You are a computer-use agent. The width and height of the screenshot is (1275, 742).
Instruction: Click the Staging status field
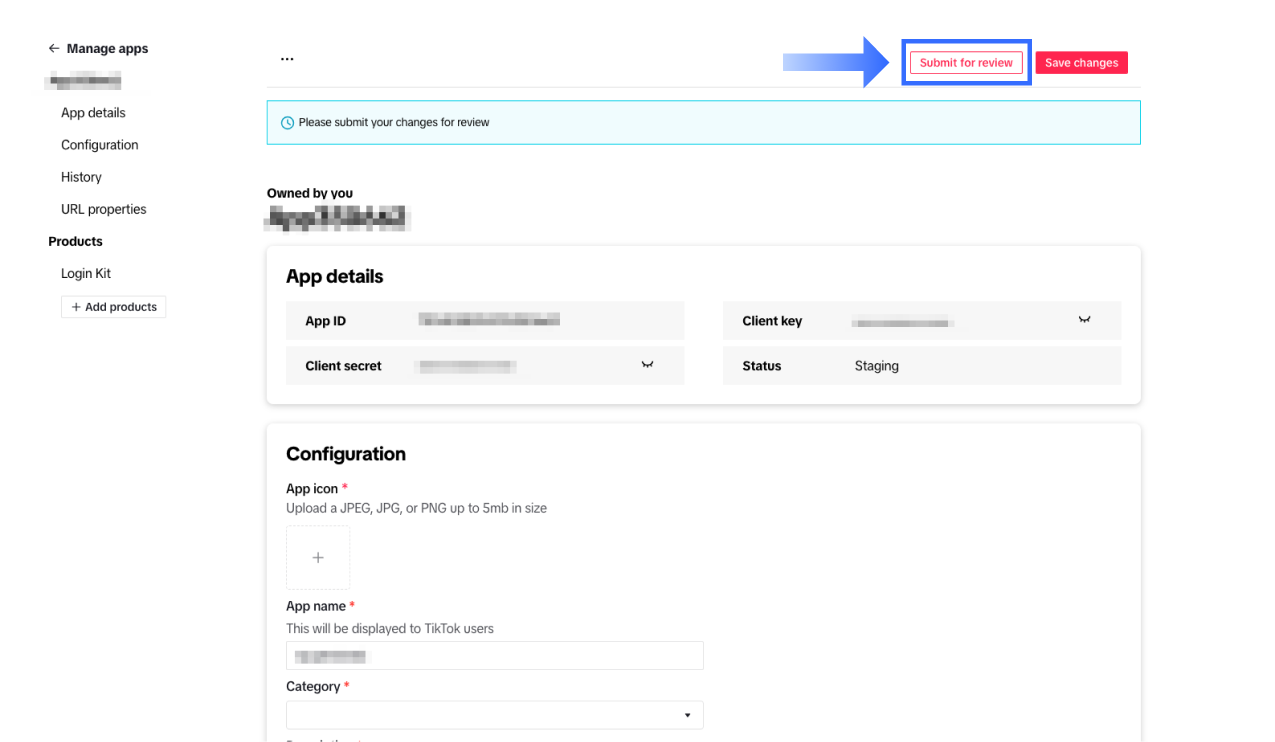877,366
